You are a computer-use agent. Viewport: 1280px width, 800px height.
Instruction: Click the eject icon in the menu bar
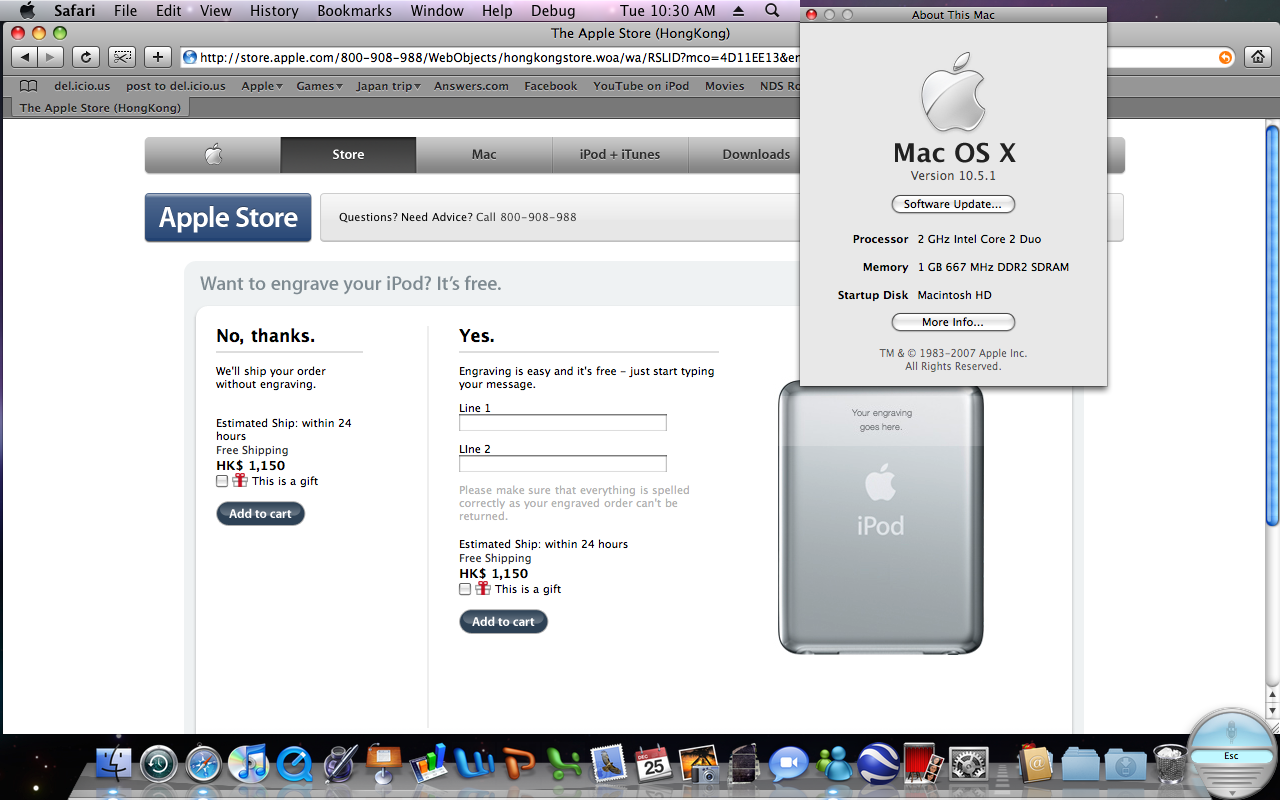738,11
